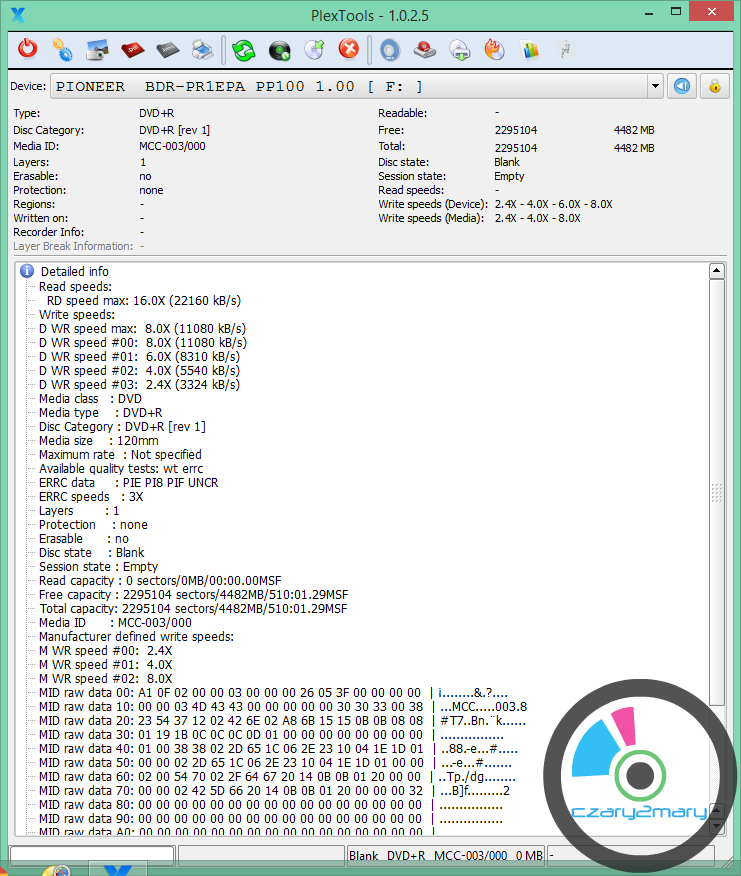Click the printer icon in the toolbar
Viewport: 741px width, 876px height.
pos(201,49)
